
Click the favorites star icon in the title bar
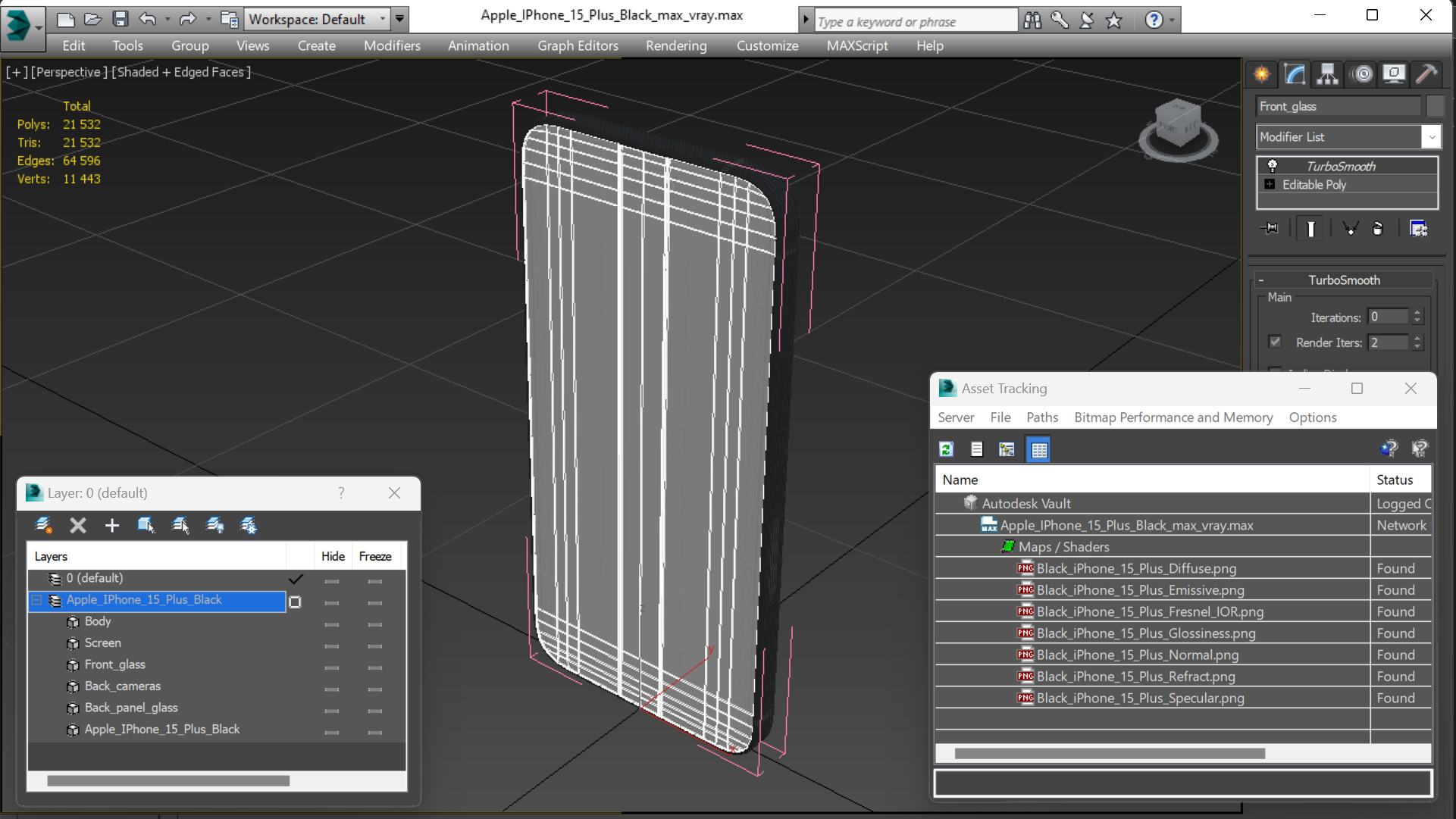(1113, 20)
